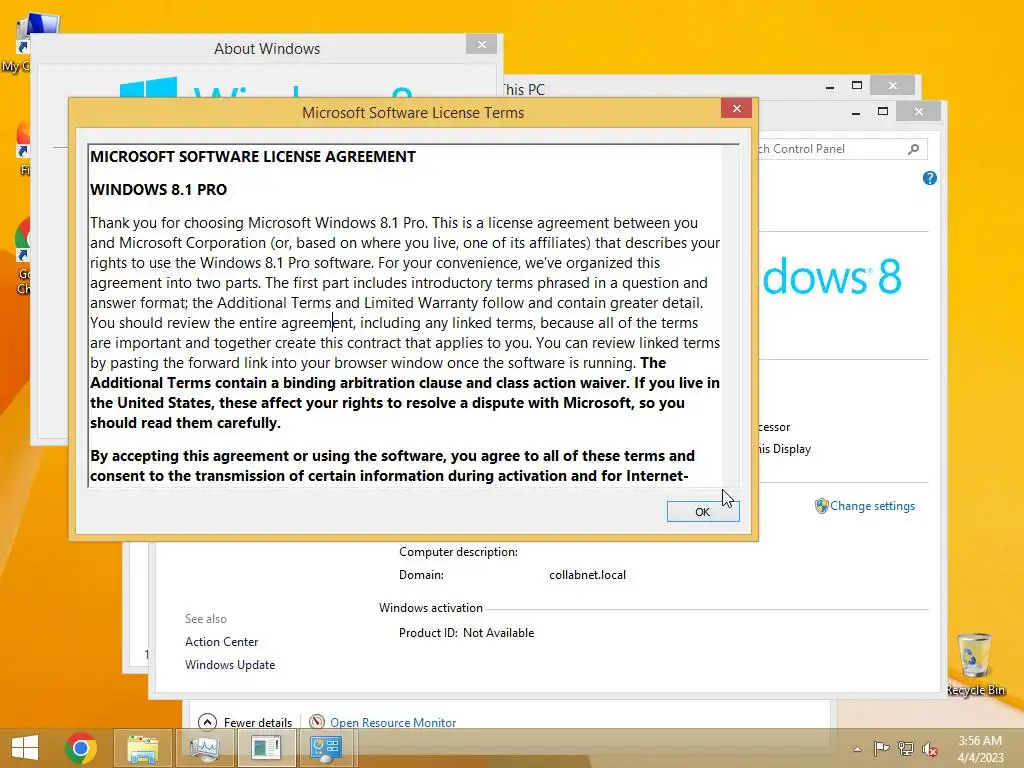Show hidden system tray icons

pos(857,749)
